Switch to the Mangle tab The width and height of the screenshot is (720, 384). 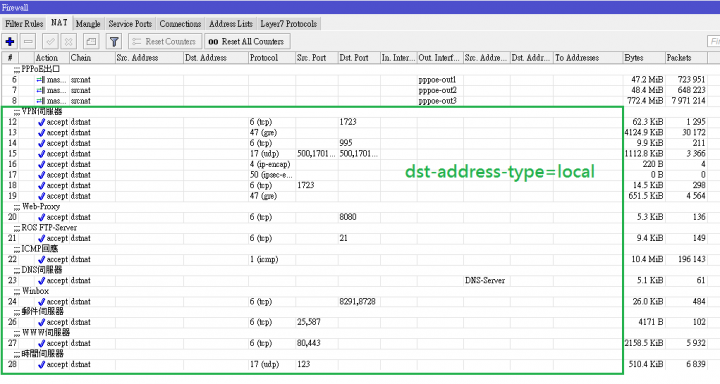(x=88, y=23)
